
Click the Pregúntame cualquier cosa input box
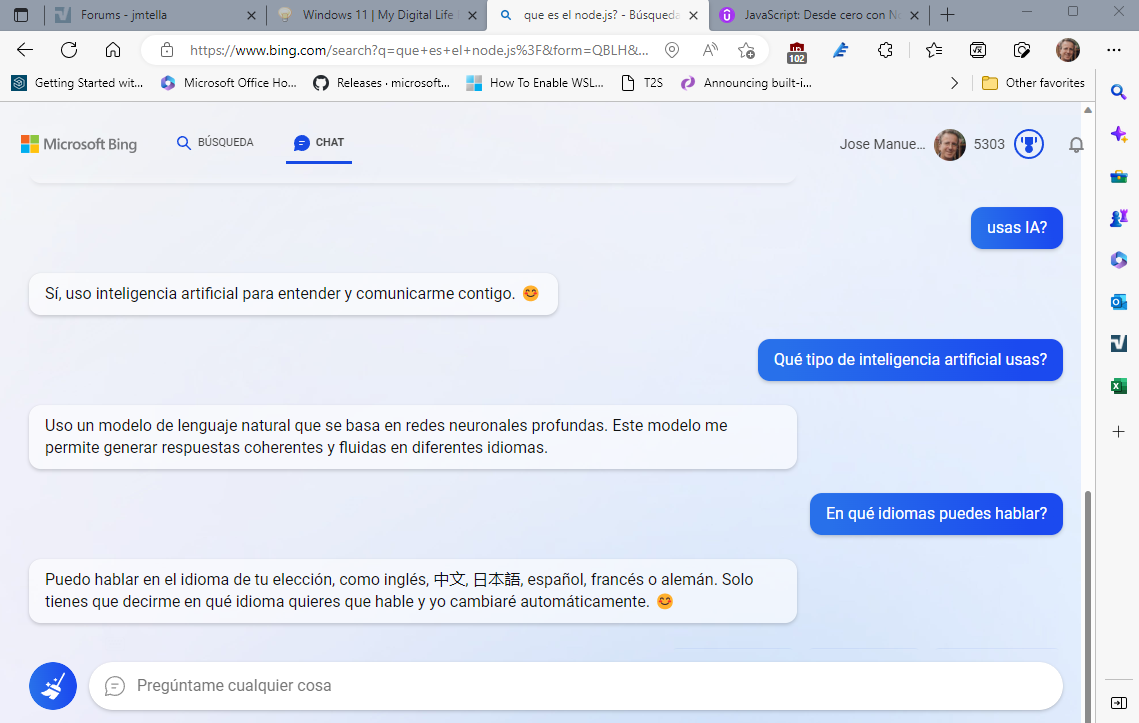coord(575,686)
